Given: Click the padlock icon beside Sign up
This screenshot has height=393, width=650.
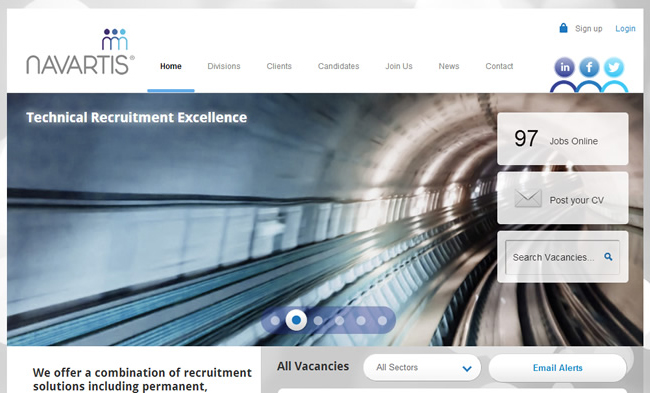Looking at the screenshot, I should click(x=563, y=28).
